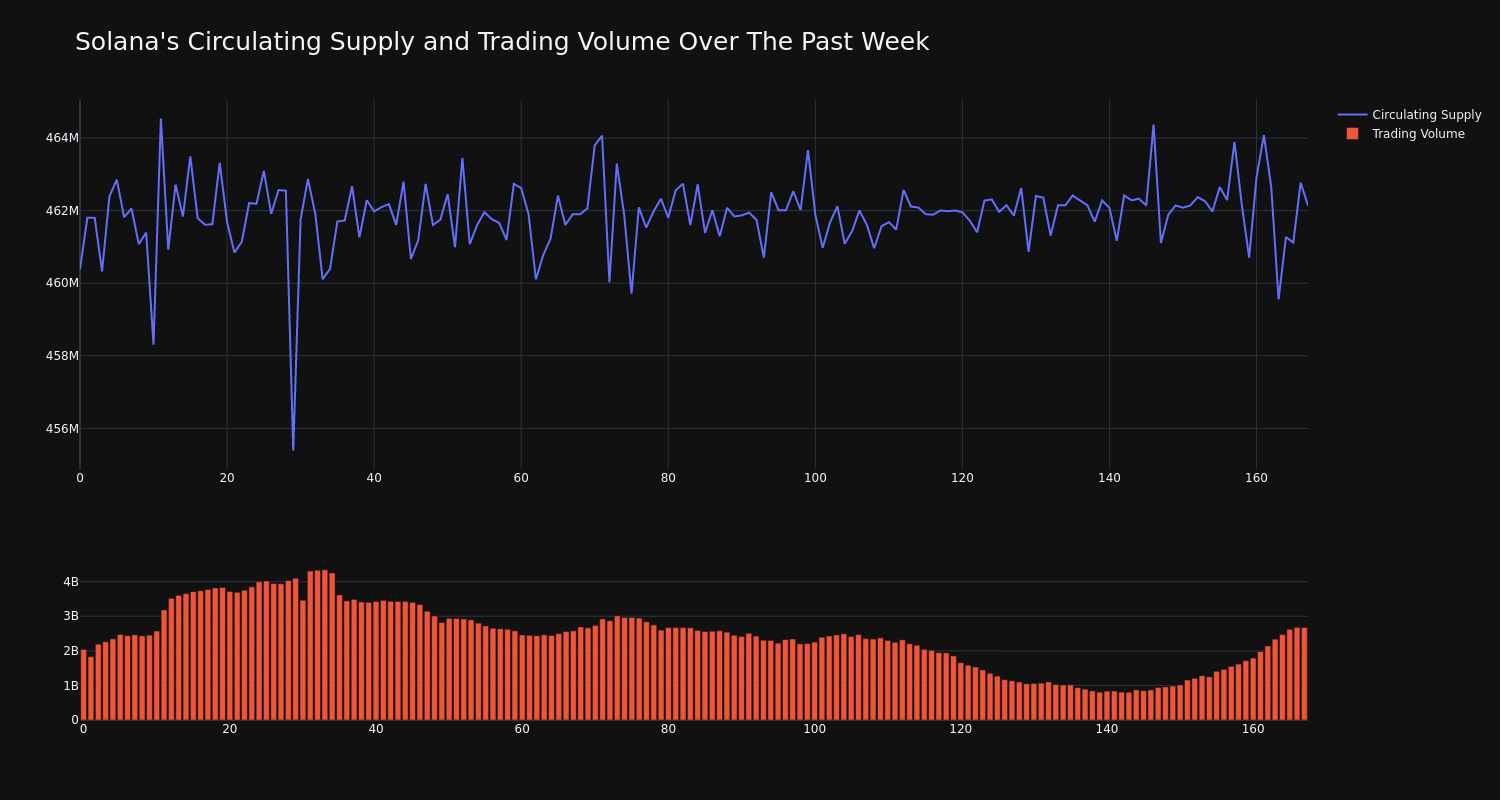Click the x-axis 100 label under the volume chart
The image size is (1500, 800).
pos(815,729)
